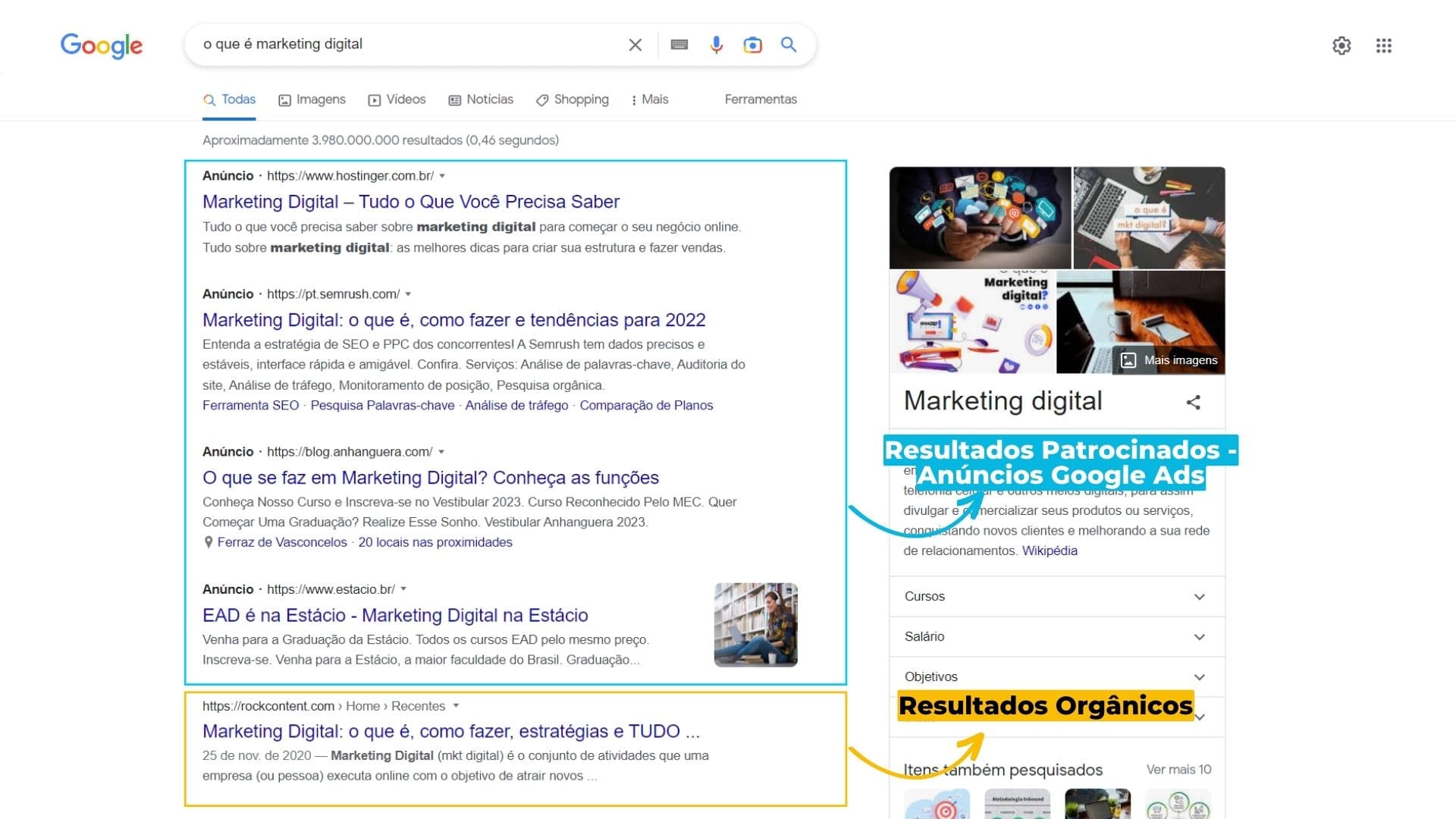Click the blue magnifier search button
Viewport: 1456px width, 819px height.
[x=789, y=45]
